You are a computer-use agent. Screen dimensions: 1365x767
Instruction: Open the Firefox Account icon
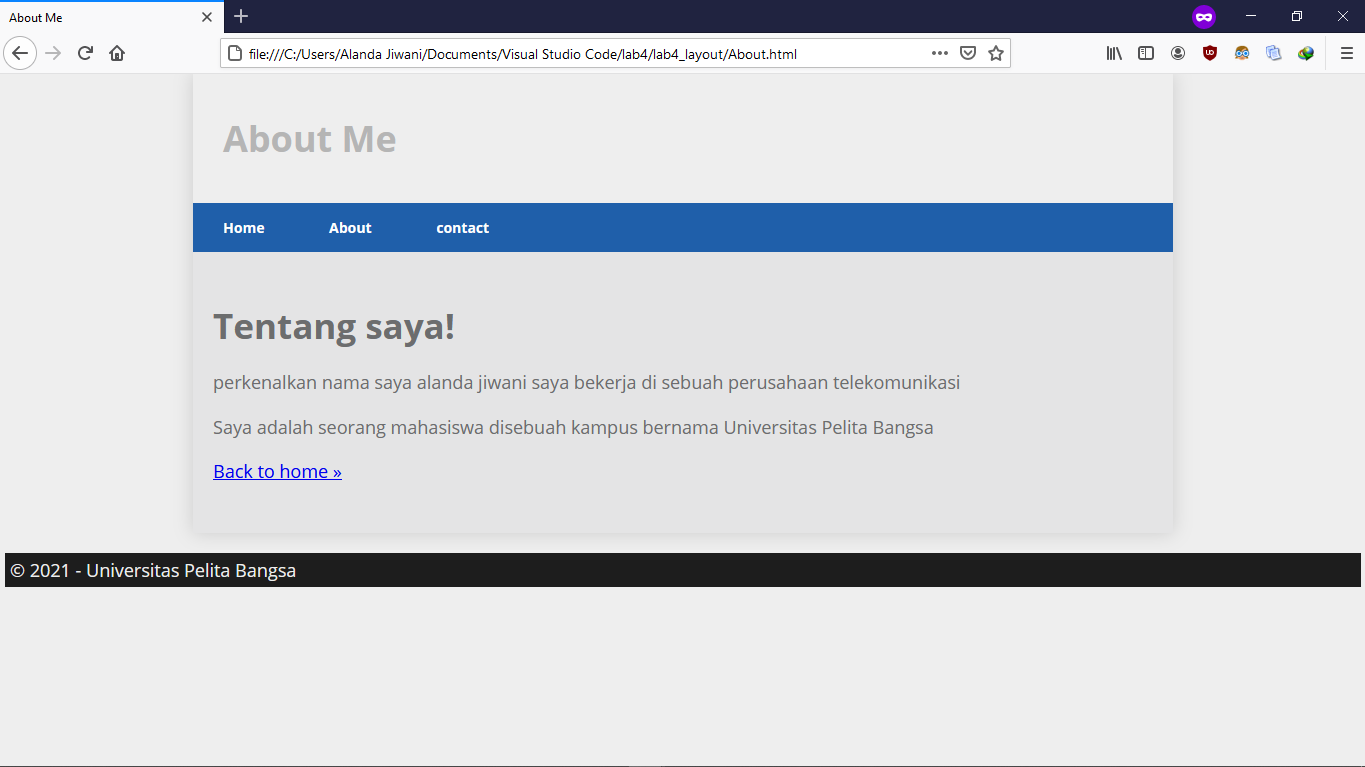pyautogui.click(x=1178, y=53)
